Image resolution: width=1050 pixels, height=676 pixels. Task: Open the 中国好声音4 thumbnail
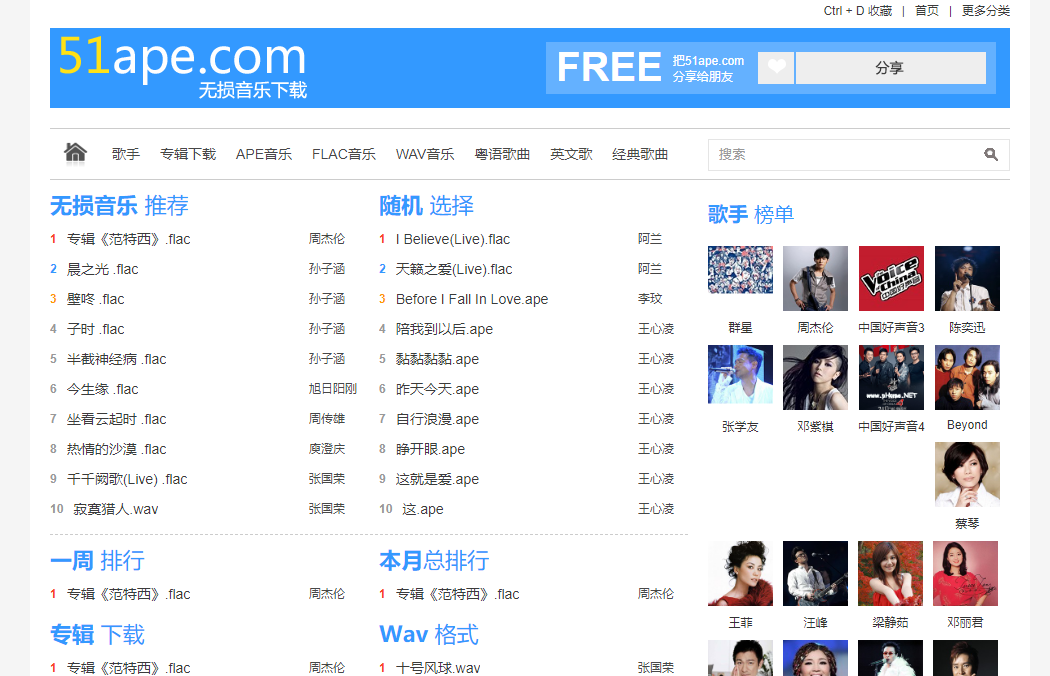point(891,378)
